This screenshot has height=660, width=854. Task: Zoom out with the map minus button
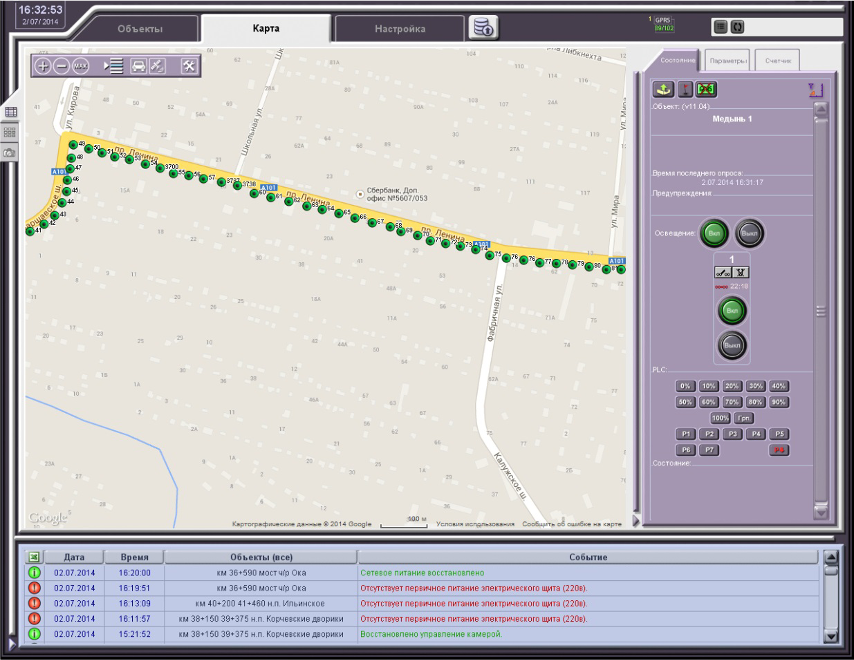point(61,66)
